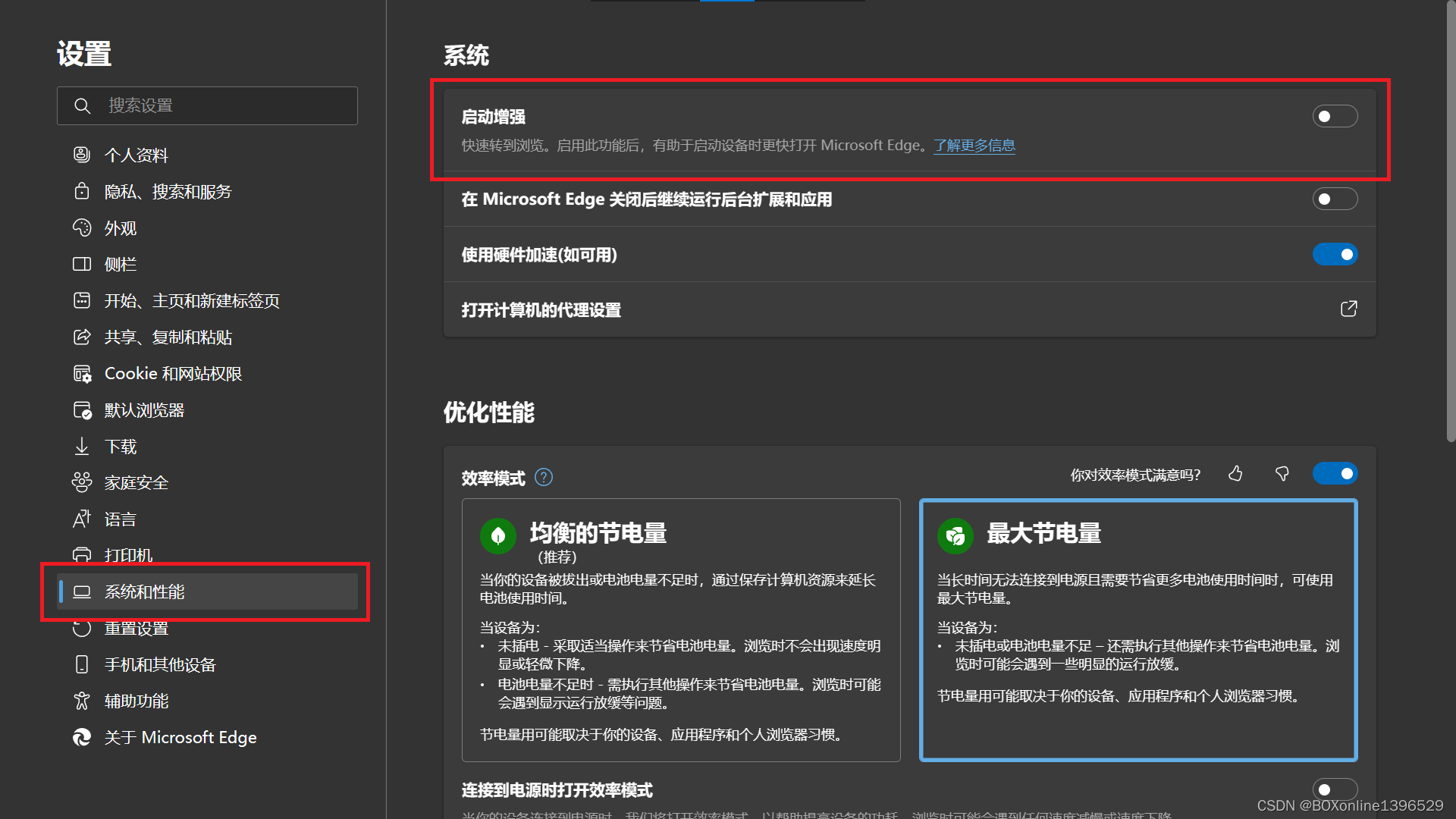Click the printer icon beside 打印机
The image size is (1456, 819).
coord(82,555)
